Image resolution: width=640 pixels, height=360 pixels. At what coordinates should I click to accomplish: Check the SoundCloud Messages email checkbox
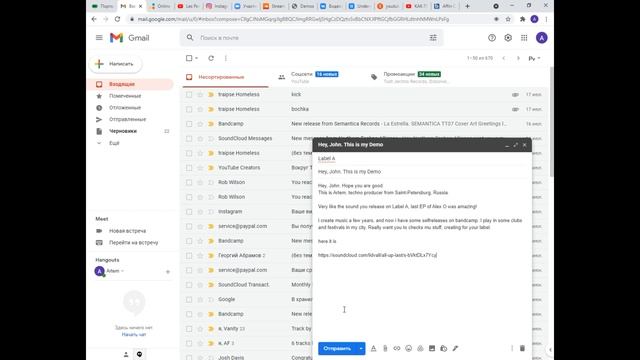pos(189,138)
